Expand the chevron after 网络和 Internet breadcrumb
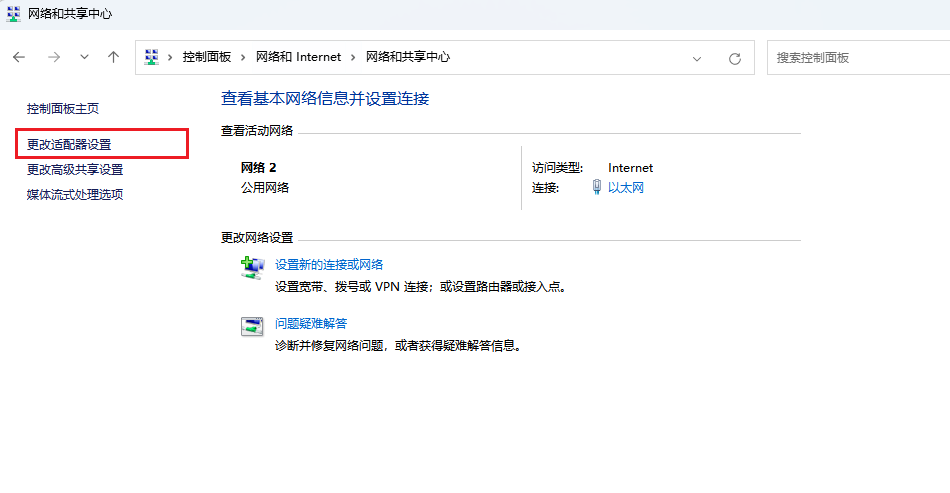The image size is (950, 493). tap(354, 57)
